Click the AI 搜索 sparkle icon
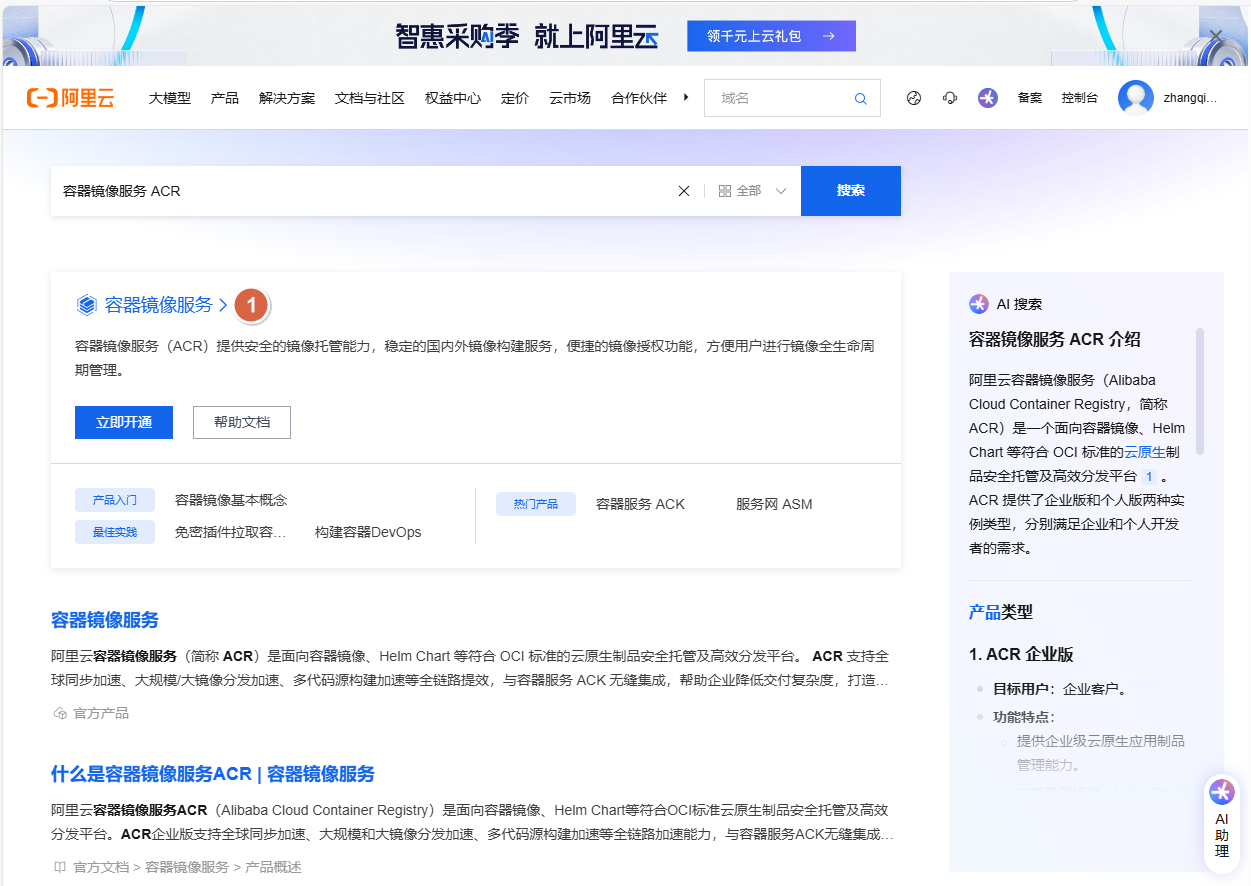Image resolution: width=1251 pixels, height=886 pixels. click(979, 304)
